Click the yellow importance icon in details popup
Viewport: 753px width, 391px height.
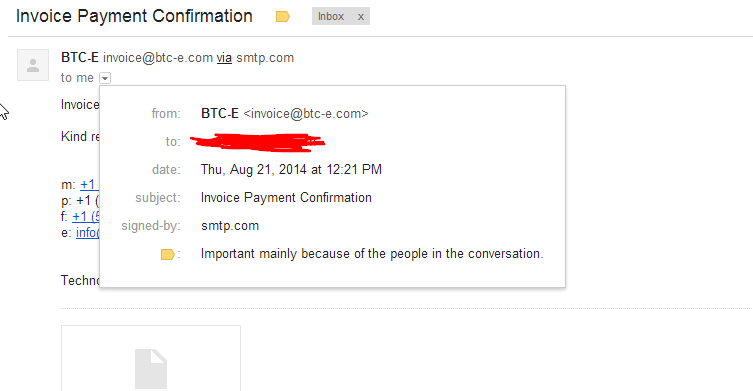[168, 254]
